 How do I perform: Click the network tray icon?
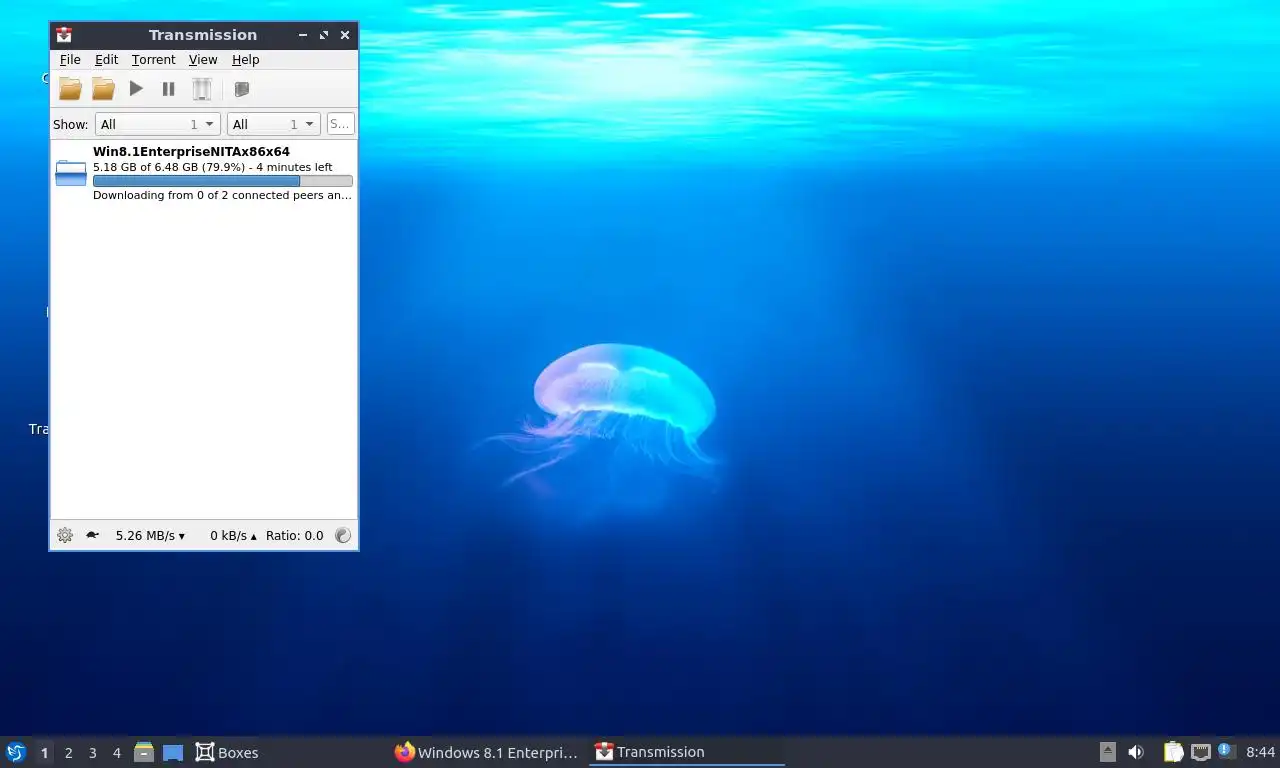point(1201,752)
